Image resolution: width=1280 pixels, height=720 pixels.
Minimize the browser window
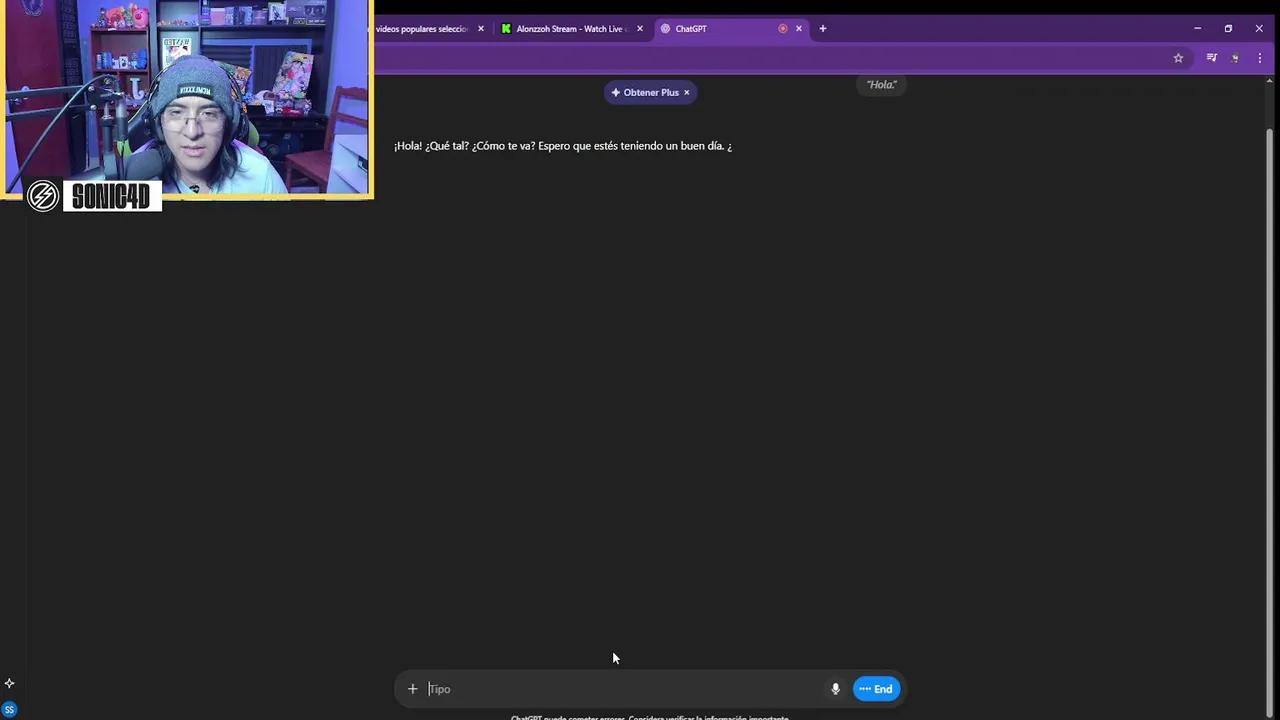pos(1197,29)
